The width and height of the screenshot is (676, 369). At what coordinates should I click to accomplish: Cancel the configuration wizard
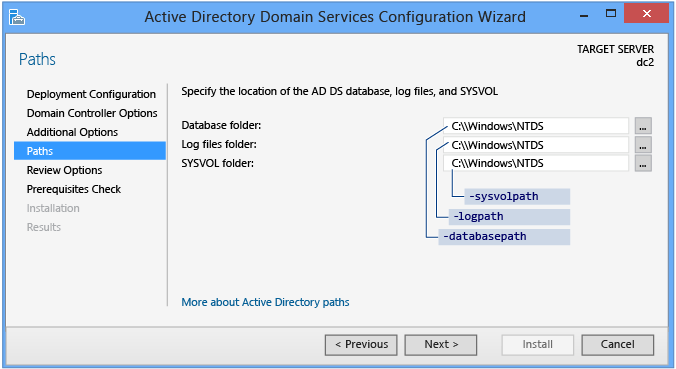click(617, 344)
